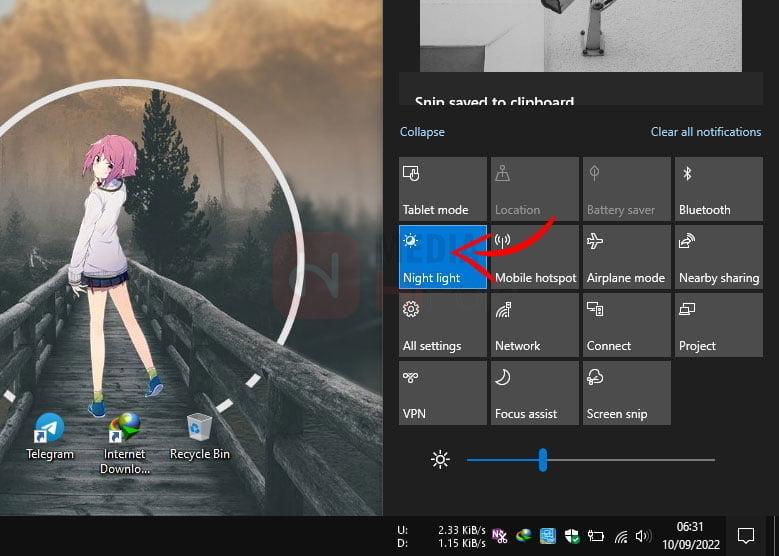Switch on Airplane mode

point(626,257)
